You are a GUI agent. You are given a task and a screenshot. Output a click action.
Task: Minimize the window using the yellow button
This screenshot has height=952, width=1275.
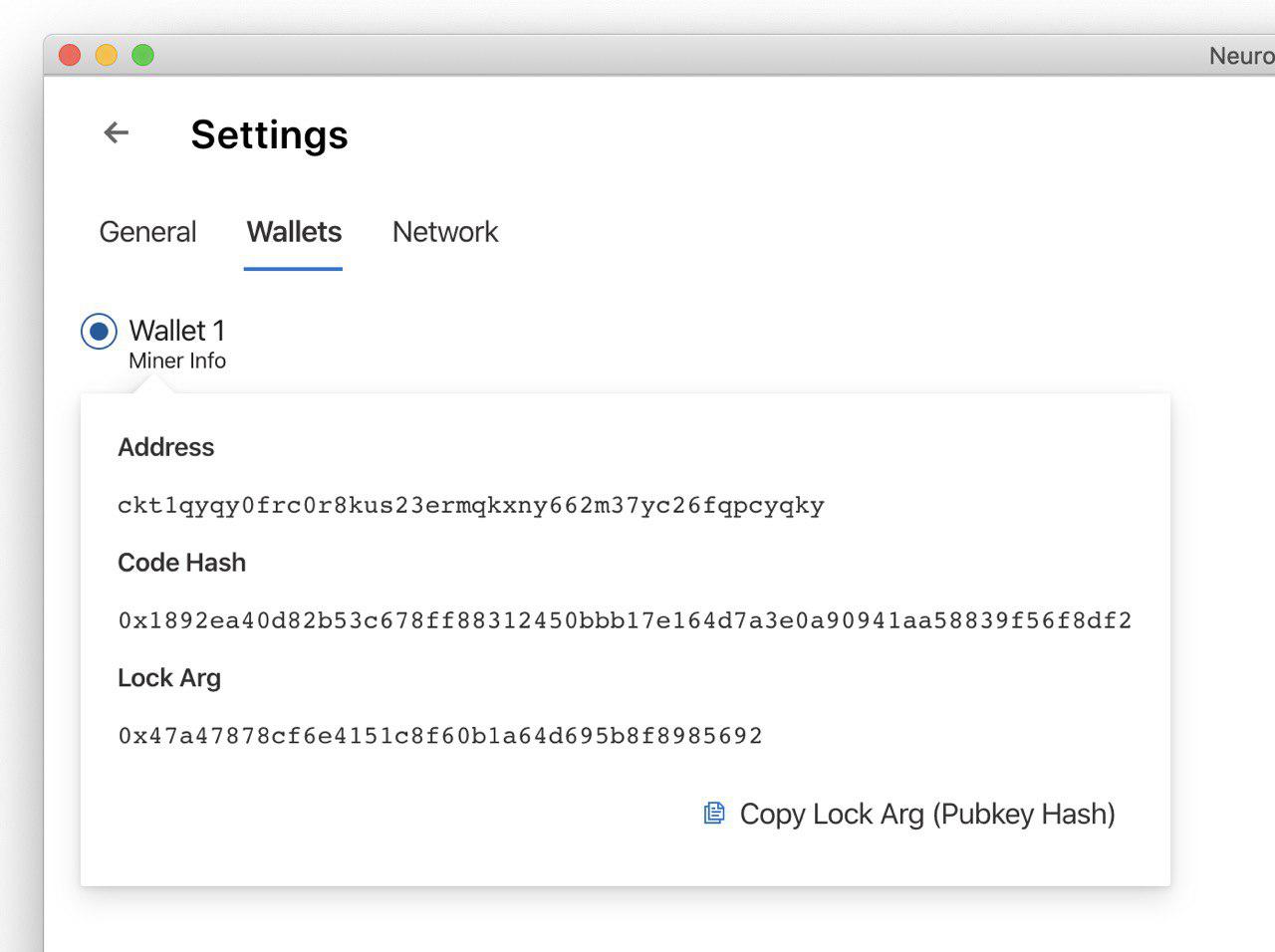point(107,55)
